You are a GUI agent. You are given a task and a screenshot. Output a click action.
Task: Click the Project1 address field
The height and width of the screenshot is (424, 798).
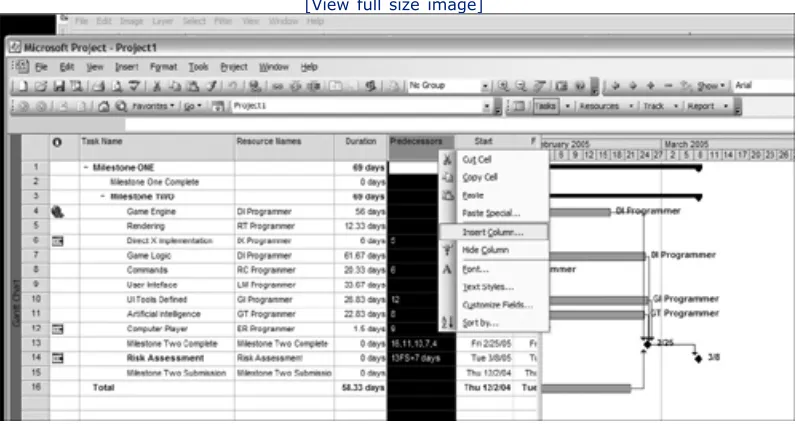(358, 106)
